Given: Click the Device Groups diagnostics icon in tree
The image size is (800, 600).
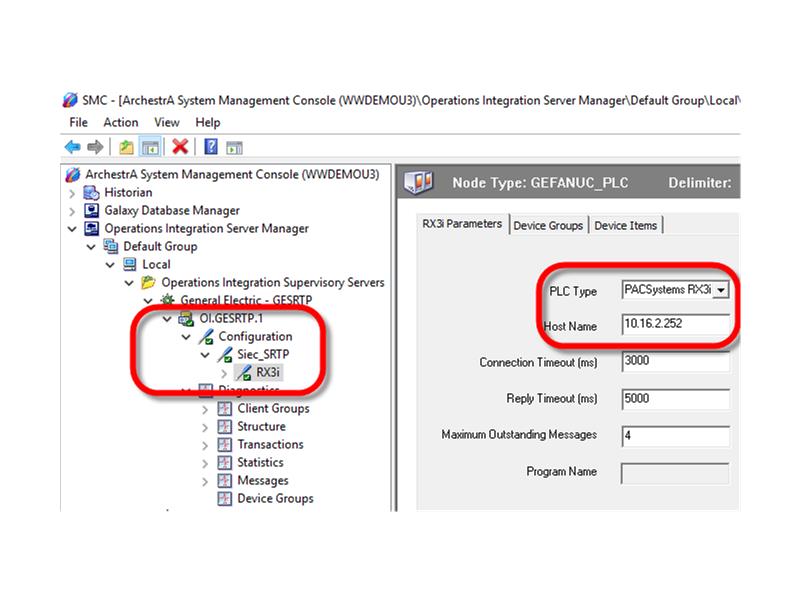Looking at the screenshot, I should point(224,498).
